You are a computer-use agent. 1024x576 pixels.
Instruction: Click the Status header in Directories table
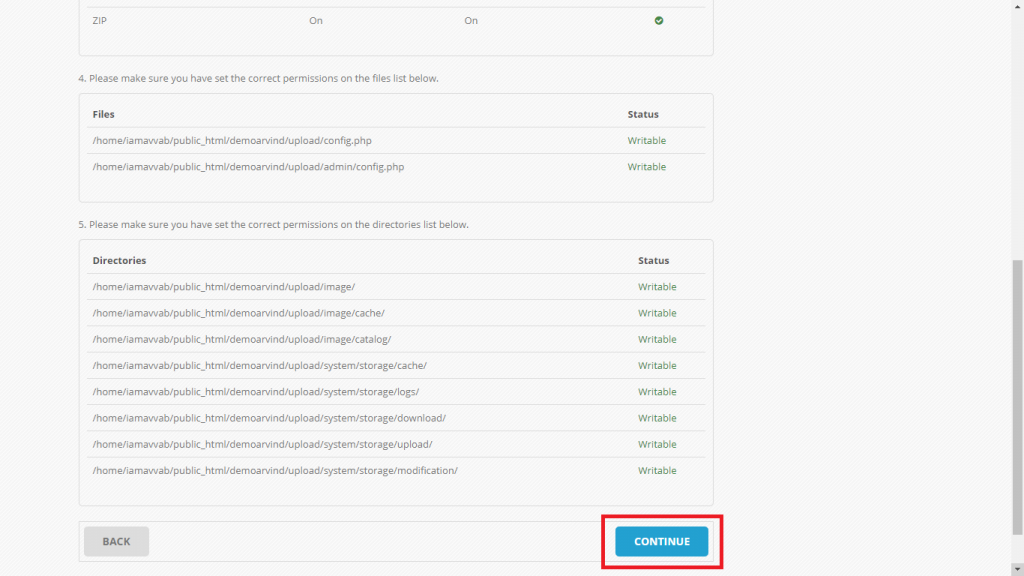pyautogui.click(x=654, y=261)
